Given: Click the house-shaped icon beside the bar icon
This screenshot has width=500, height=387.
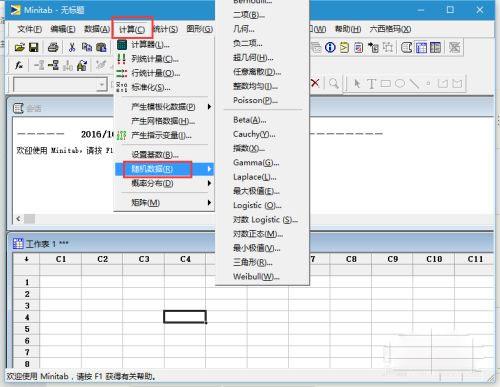Looking at the screenshot, I should 82,65.
